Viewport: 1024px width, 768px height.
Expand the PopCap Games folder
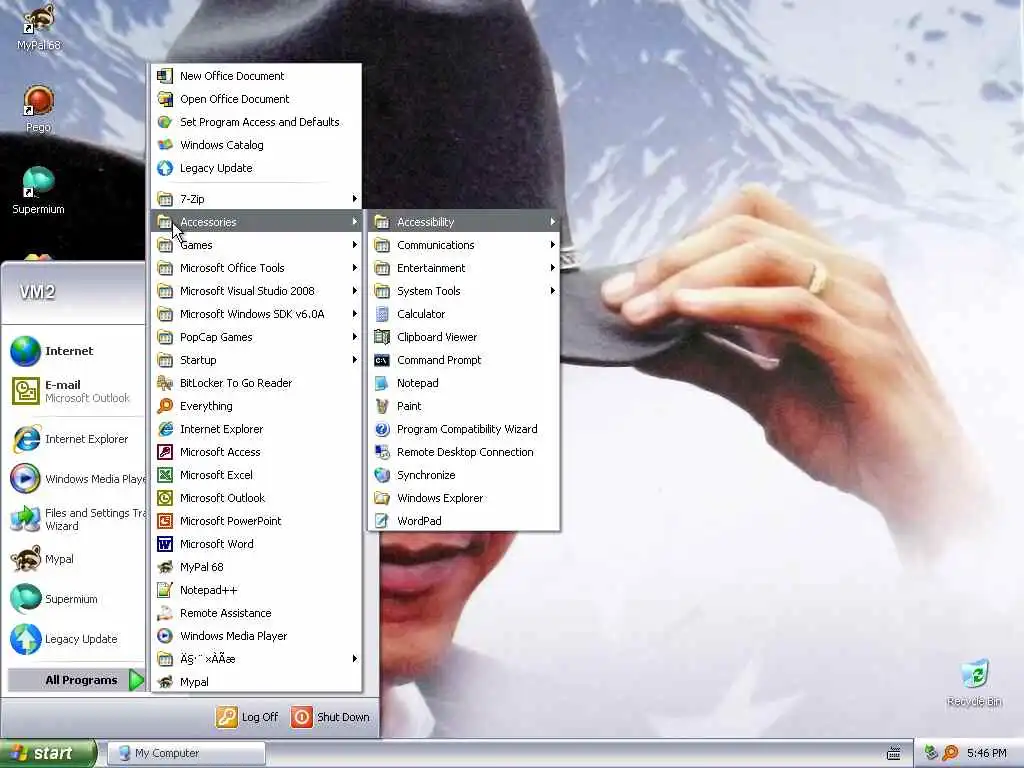pyautogui.click(x=256, y=337)
